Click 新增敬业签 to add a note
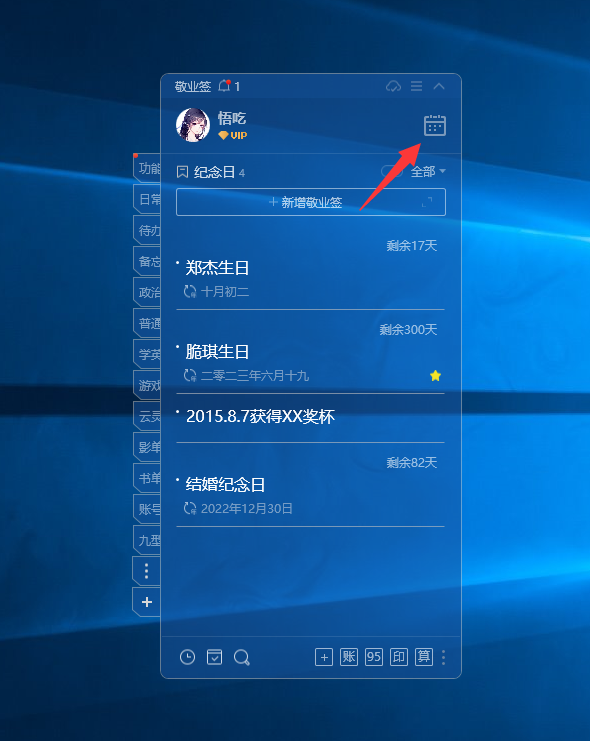This screenshot has height=741, width=590. pyautogui.click(x=311, y=202)
